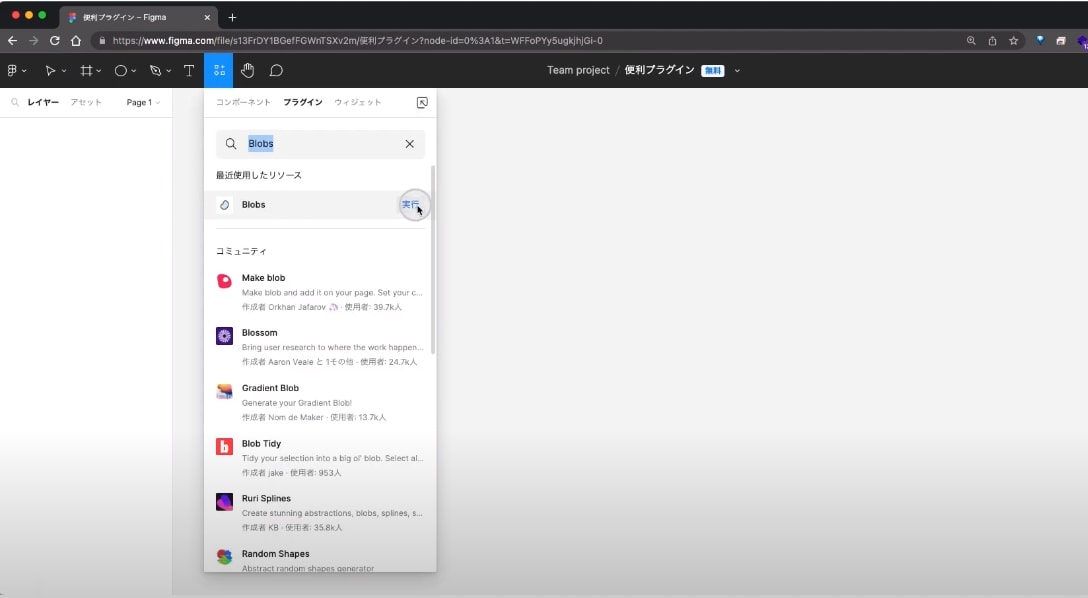Click the 無料 plan badge

[x=713, y=71]
